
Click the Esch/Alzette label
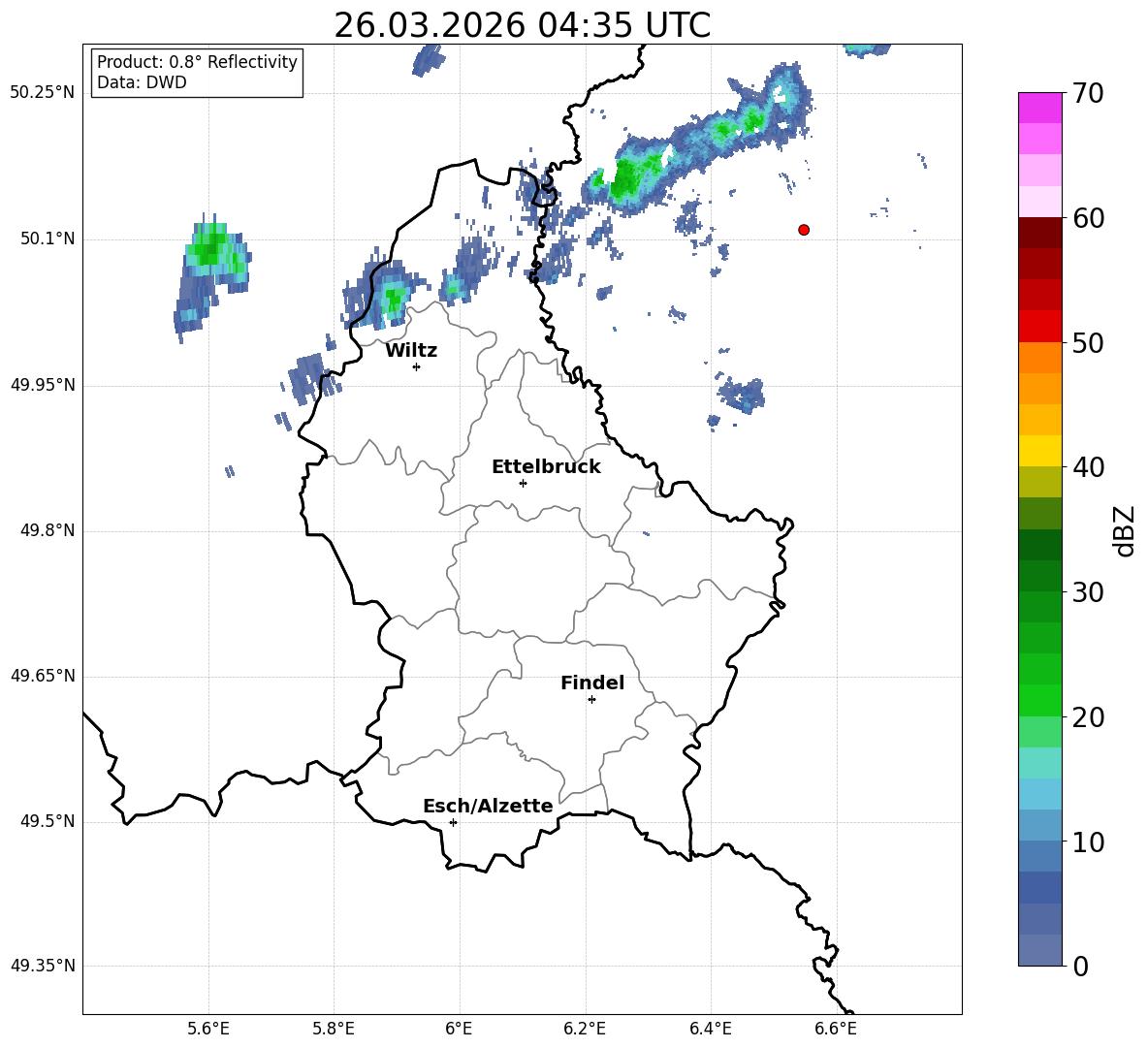click(x=488, y=806)
